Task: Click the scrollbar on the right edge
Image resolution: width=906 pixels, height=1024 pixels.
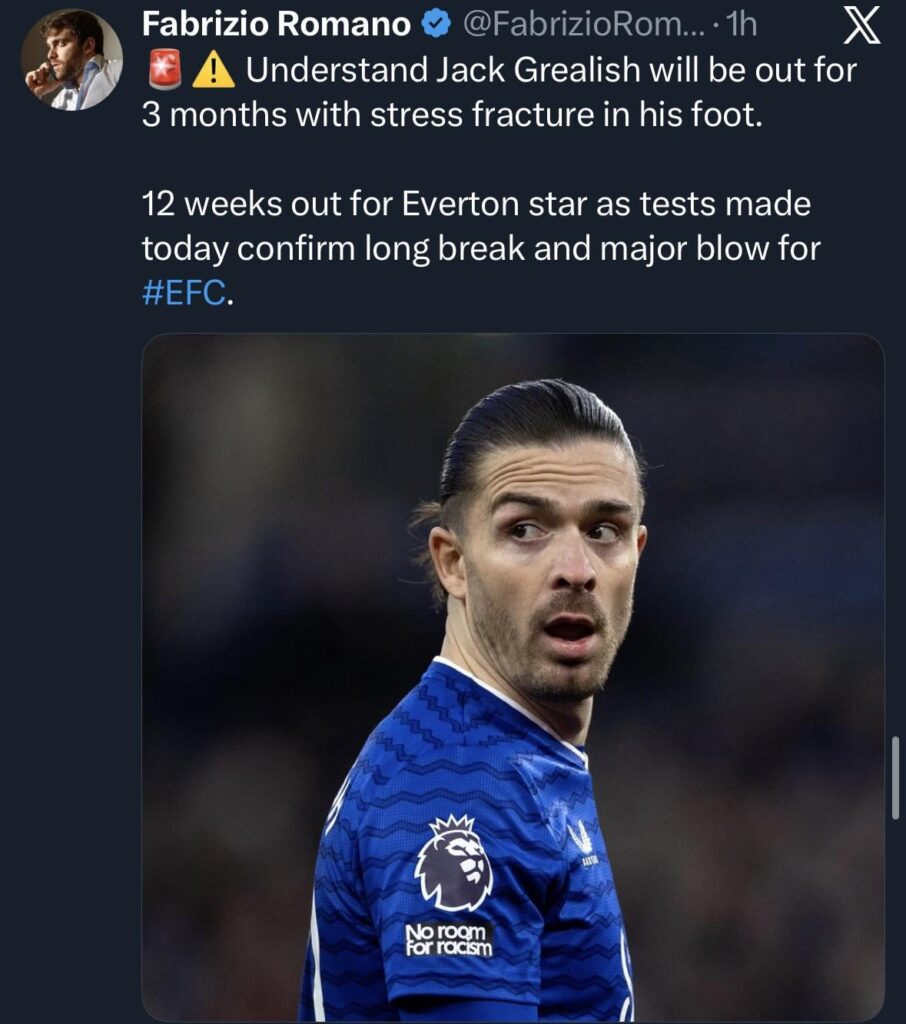Action: (x=896, y=780)
